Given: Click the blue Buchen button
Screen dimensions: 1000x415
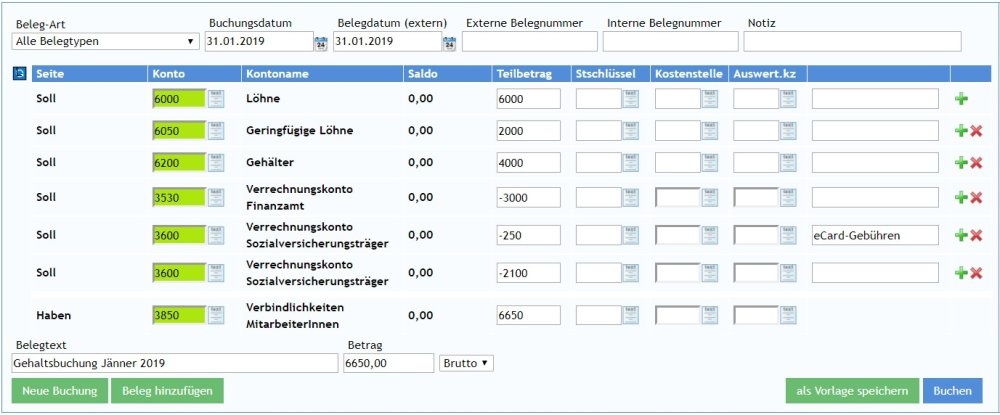Looking at the screenshot, I should coord(953,391).
